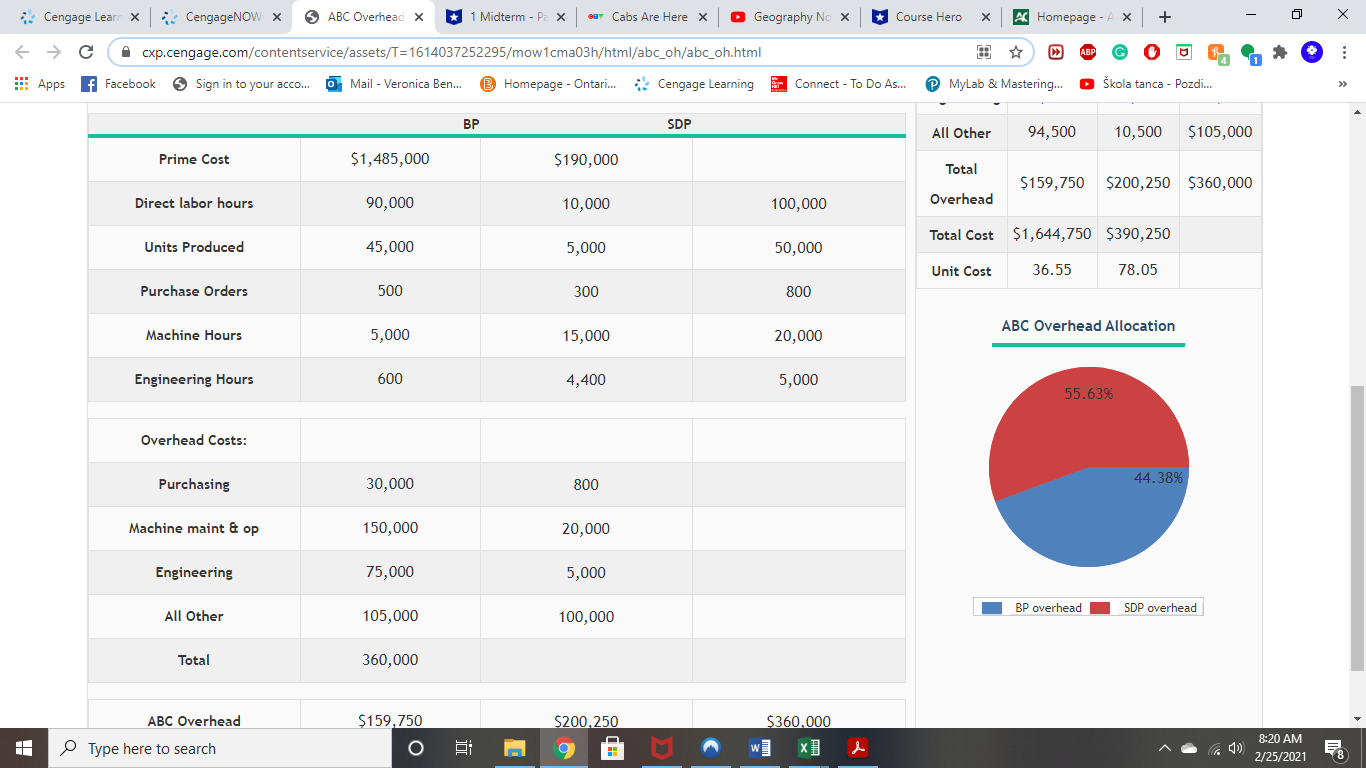The width and height of the screenshot is (1366, 768).
Task: Open Chrome's three-dot menu
Action: coord(1343,51)
